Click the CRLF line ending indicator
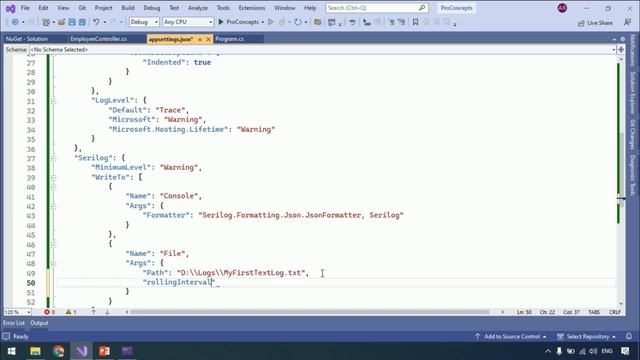Screen dimensions: 640x360 coord(615,312)
